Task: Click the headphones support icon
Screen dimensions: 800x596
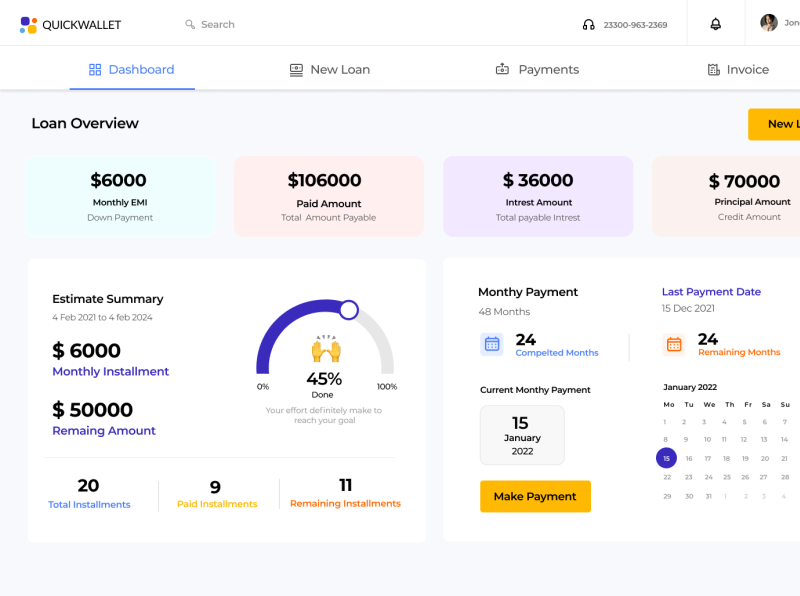Action: tap(589, 25)
